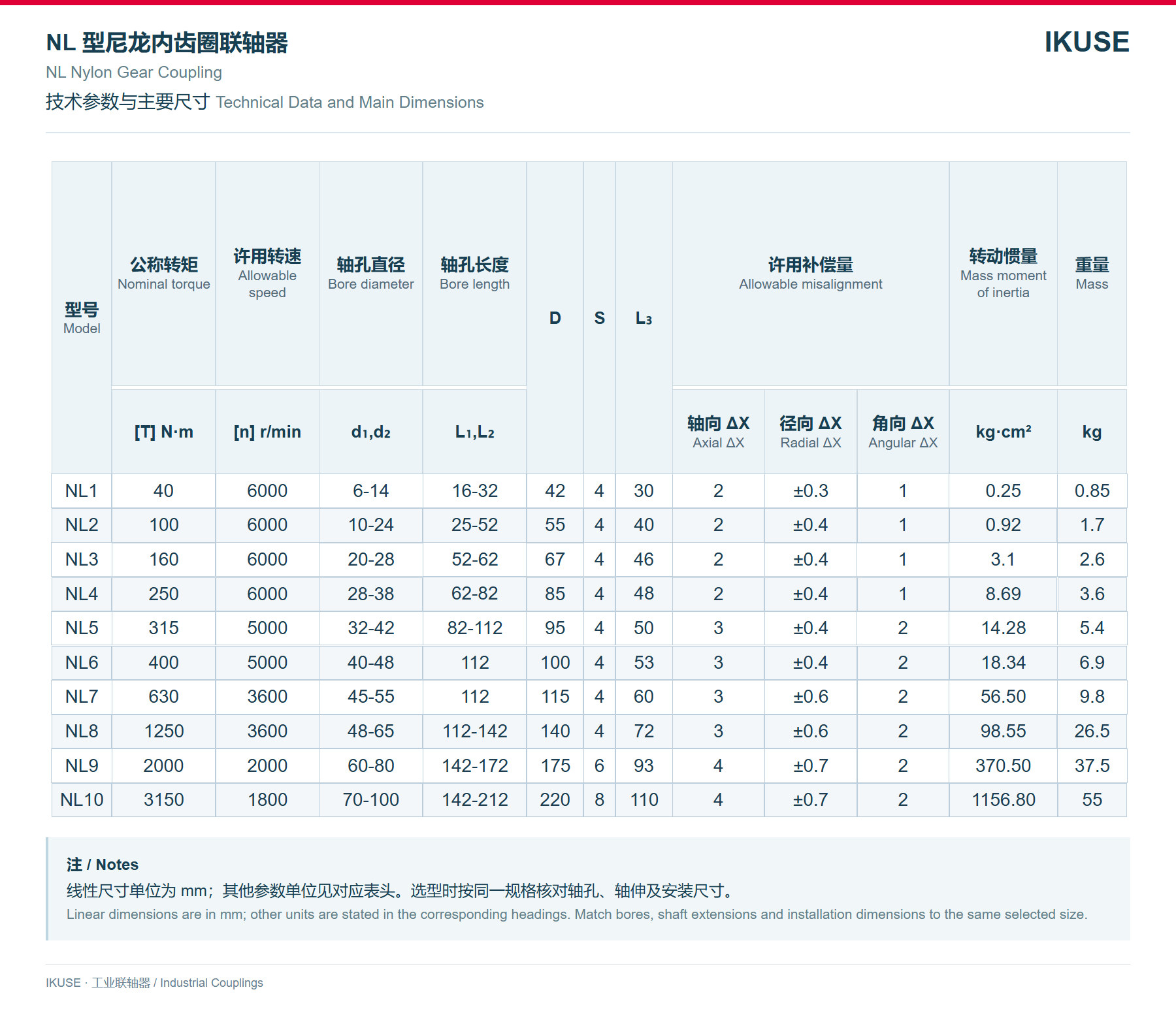The width and height of the screenshot is (1176, 1011).
Task: Click mass value 0.85 for NL1
Action: point(1092,490)
